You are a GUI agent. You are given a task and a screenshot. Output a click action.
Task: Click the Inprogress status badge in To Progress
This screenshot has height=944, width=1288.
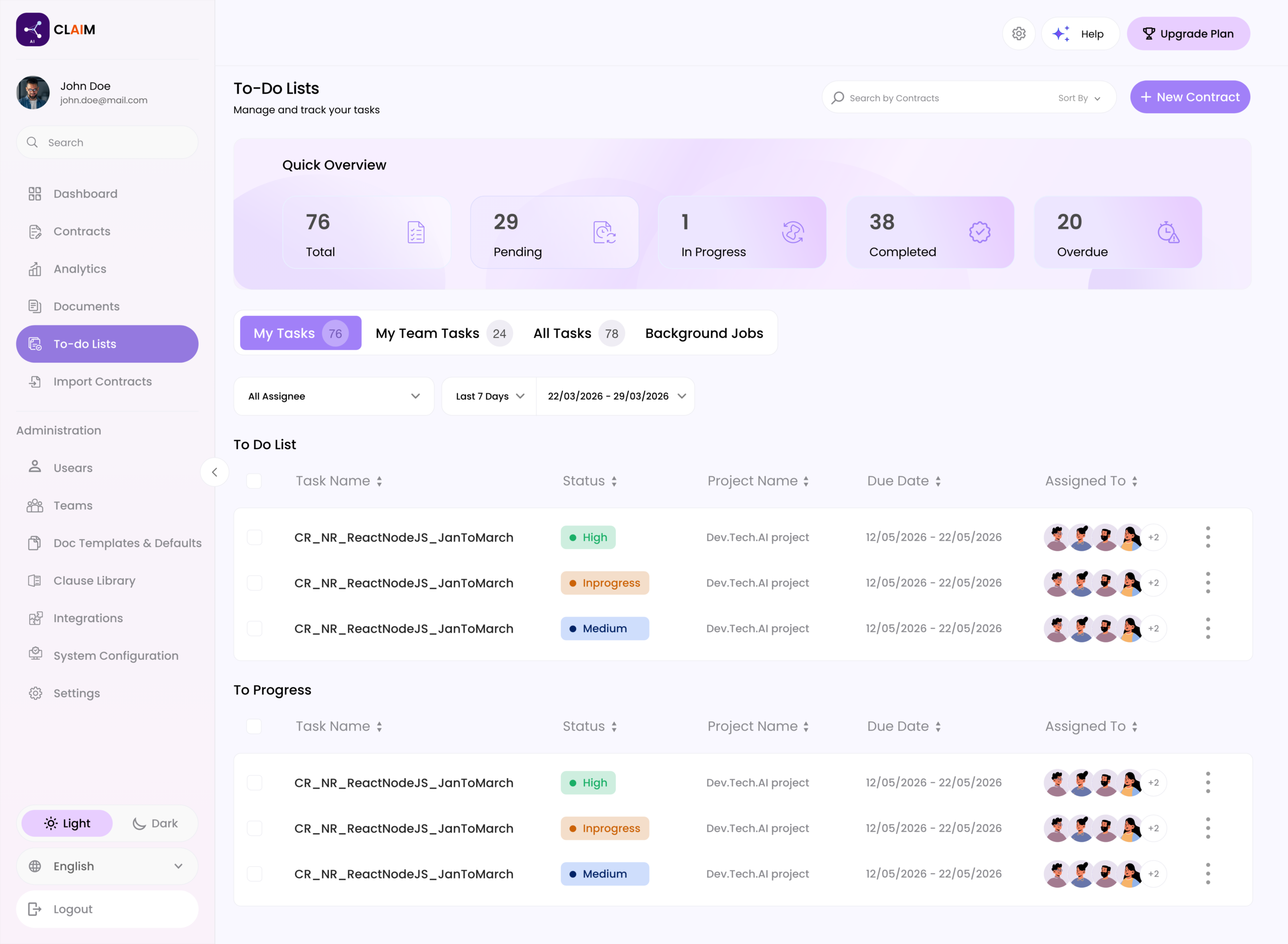(x=605, y=828)
